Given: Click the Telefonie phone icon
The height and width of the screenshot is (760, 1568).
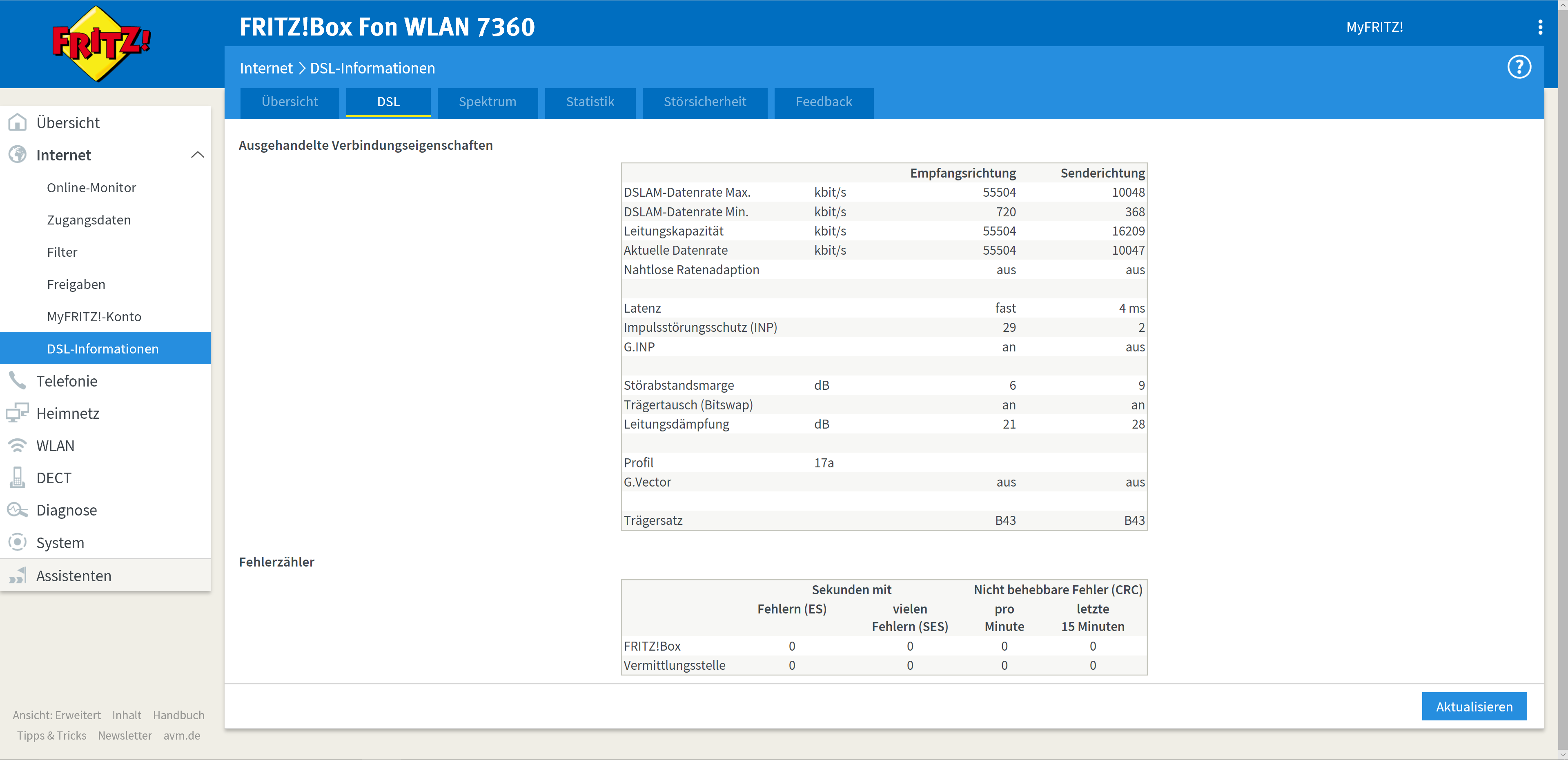Looking at the screenshot, I should [x=18, y=381].
